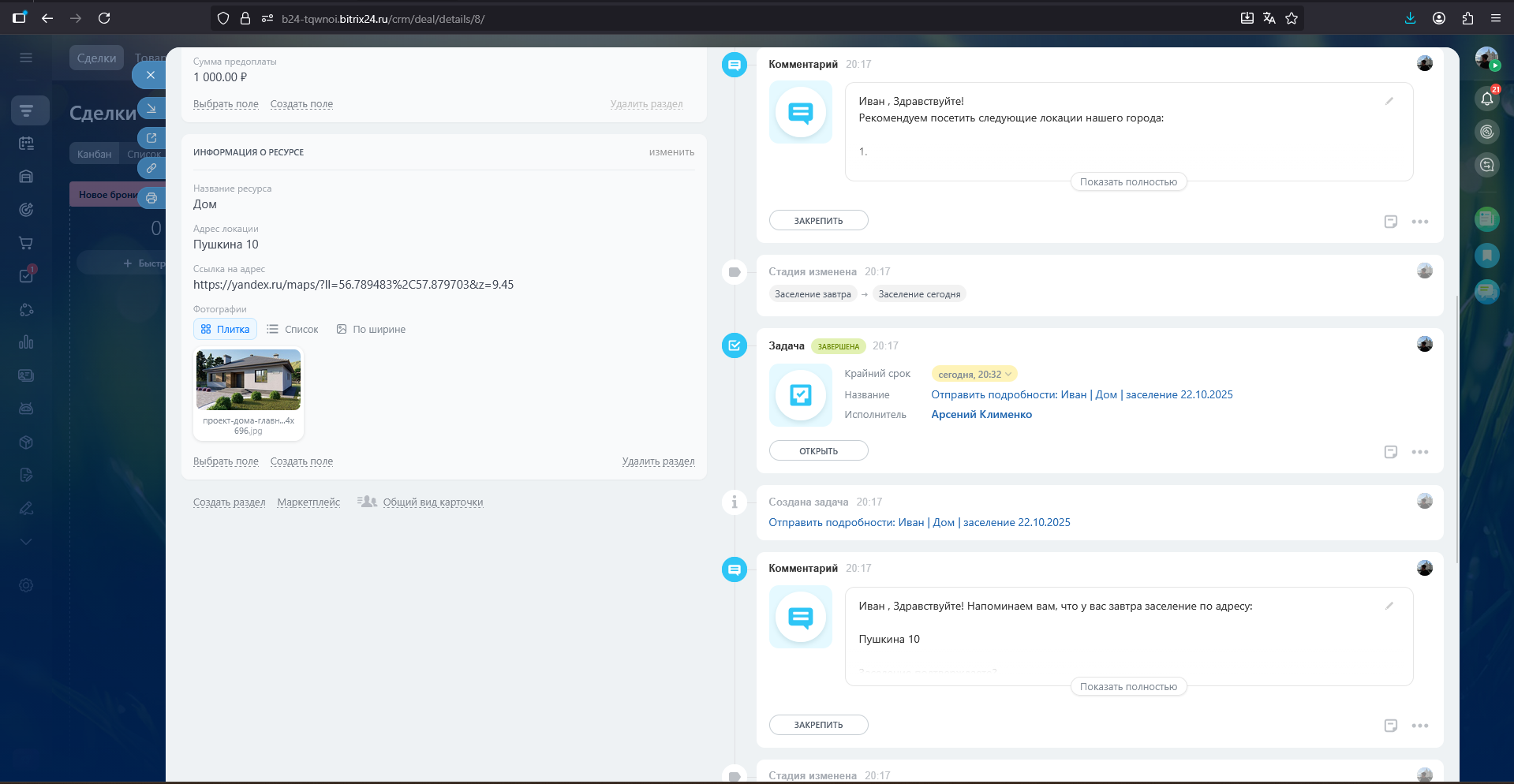Open deadline dropdown сегодня, 20:32

point(974,374)
